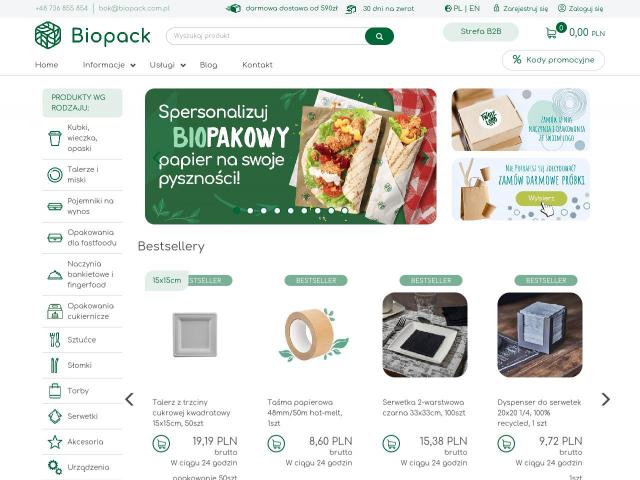Open the shopping cart icon

[551, 33]
